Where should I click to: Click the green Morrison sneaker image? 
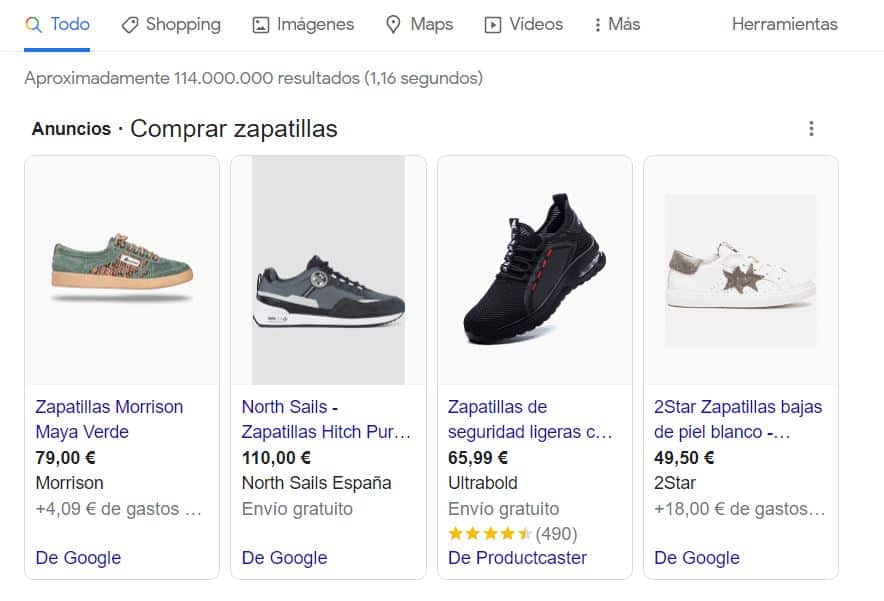121,268
